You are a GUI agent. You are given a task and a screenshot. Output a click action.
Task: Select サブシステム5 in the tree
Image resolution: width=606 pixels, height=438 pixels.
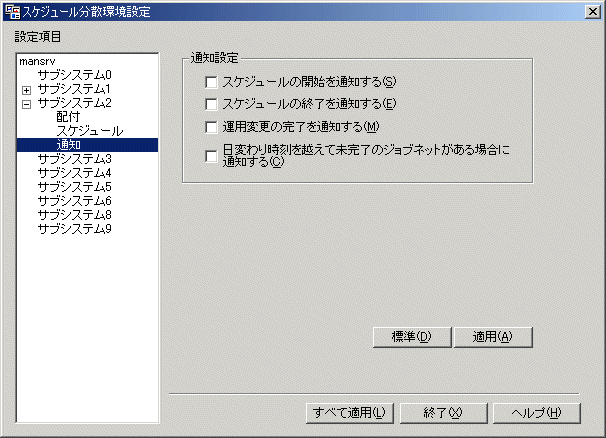tap(75, 187)
